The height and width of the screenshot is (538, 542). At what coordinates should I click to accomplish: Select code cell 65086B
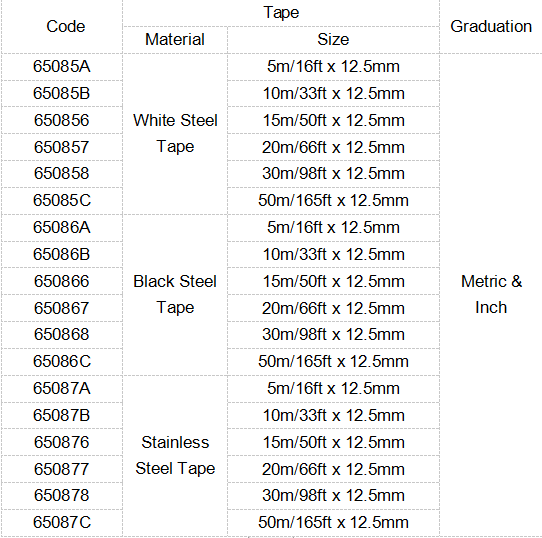pos(62,254)
